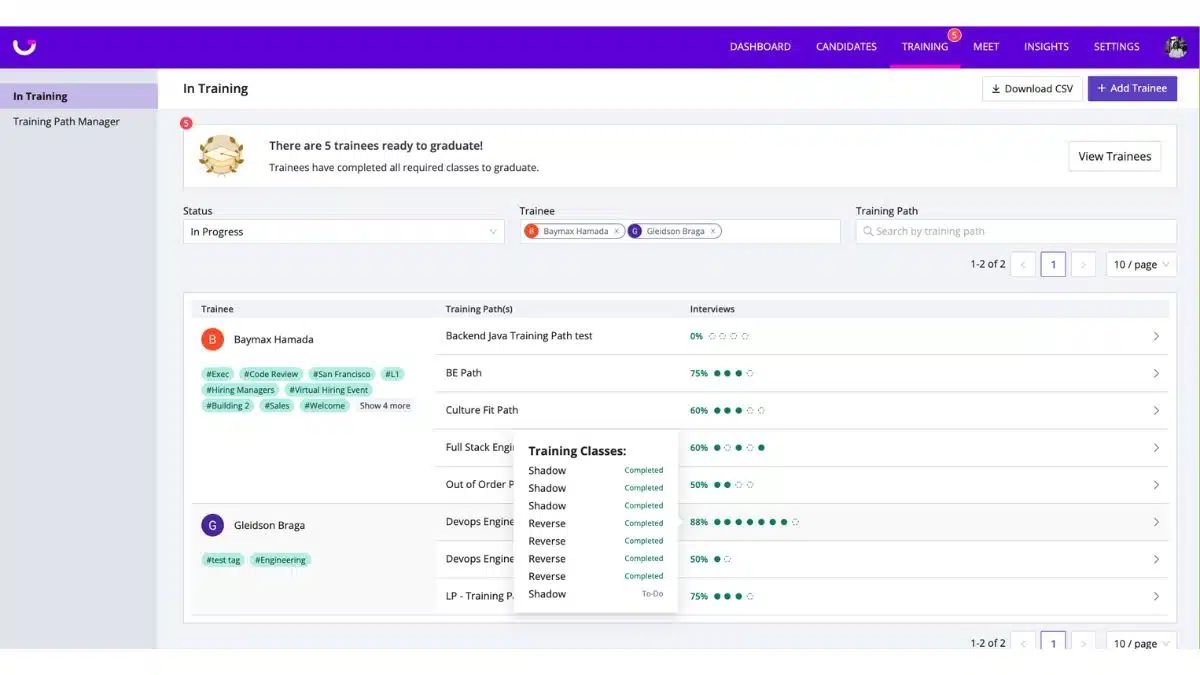
Task: Click the Add Trainee button
Action: (x=1132, y=88)
